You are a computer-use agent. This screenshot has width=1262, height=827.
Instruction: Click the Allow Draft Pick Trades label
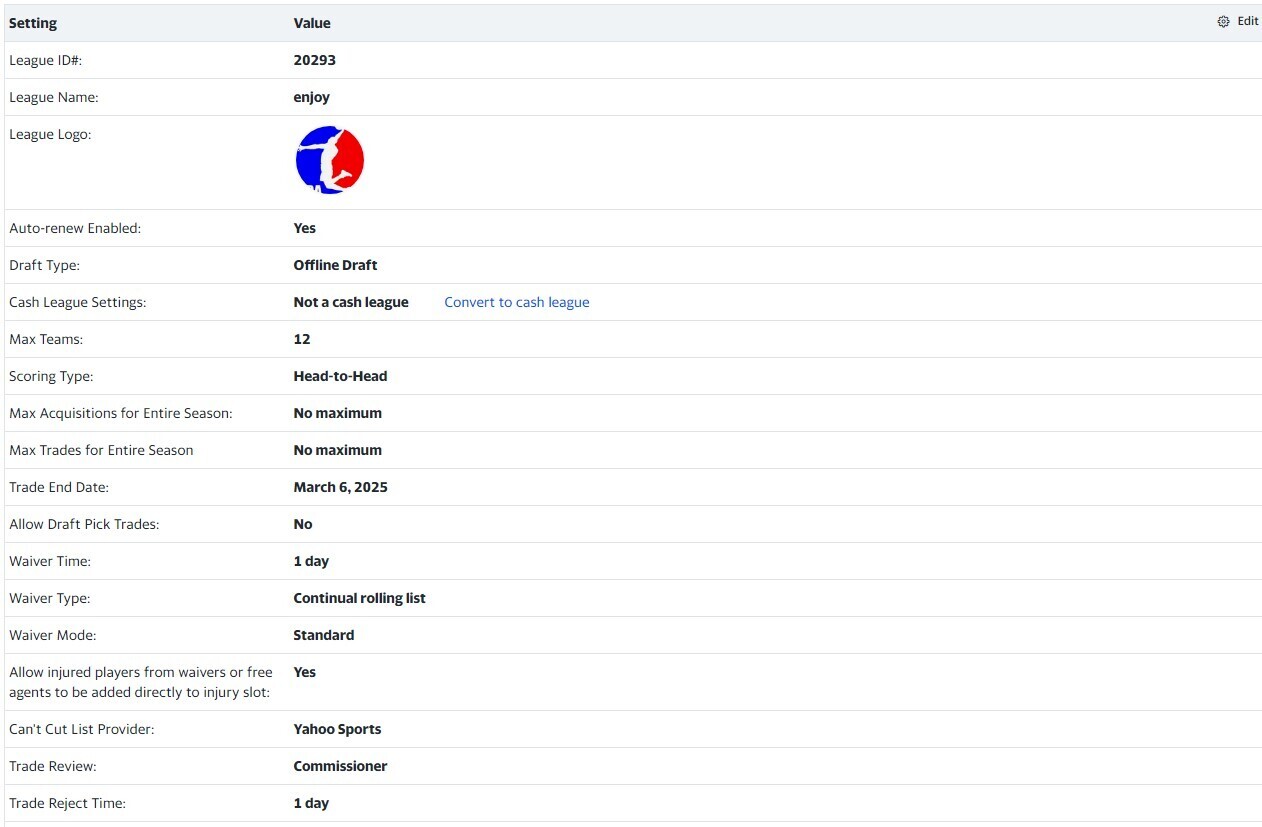pyautogui.click(x=84, y=524)
